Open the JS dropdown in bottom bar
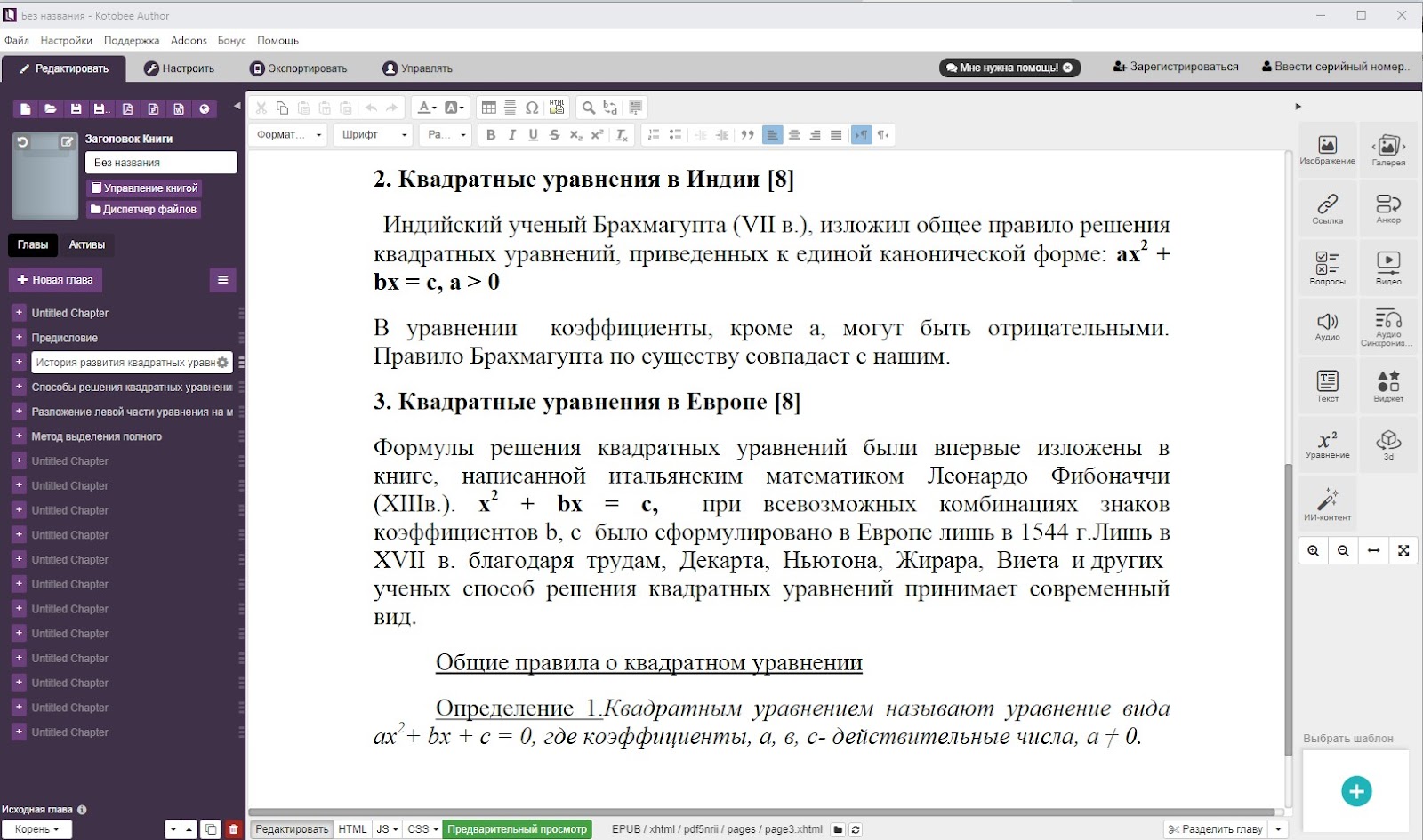Viewport: 1423px width, 840px height. [x=387, y=829]
